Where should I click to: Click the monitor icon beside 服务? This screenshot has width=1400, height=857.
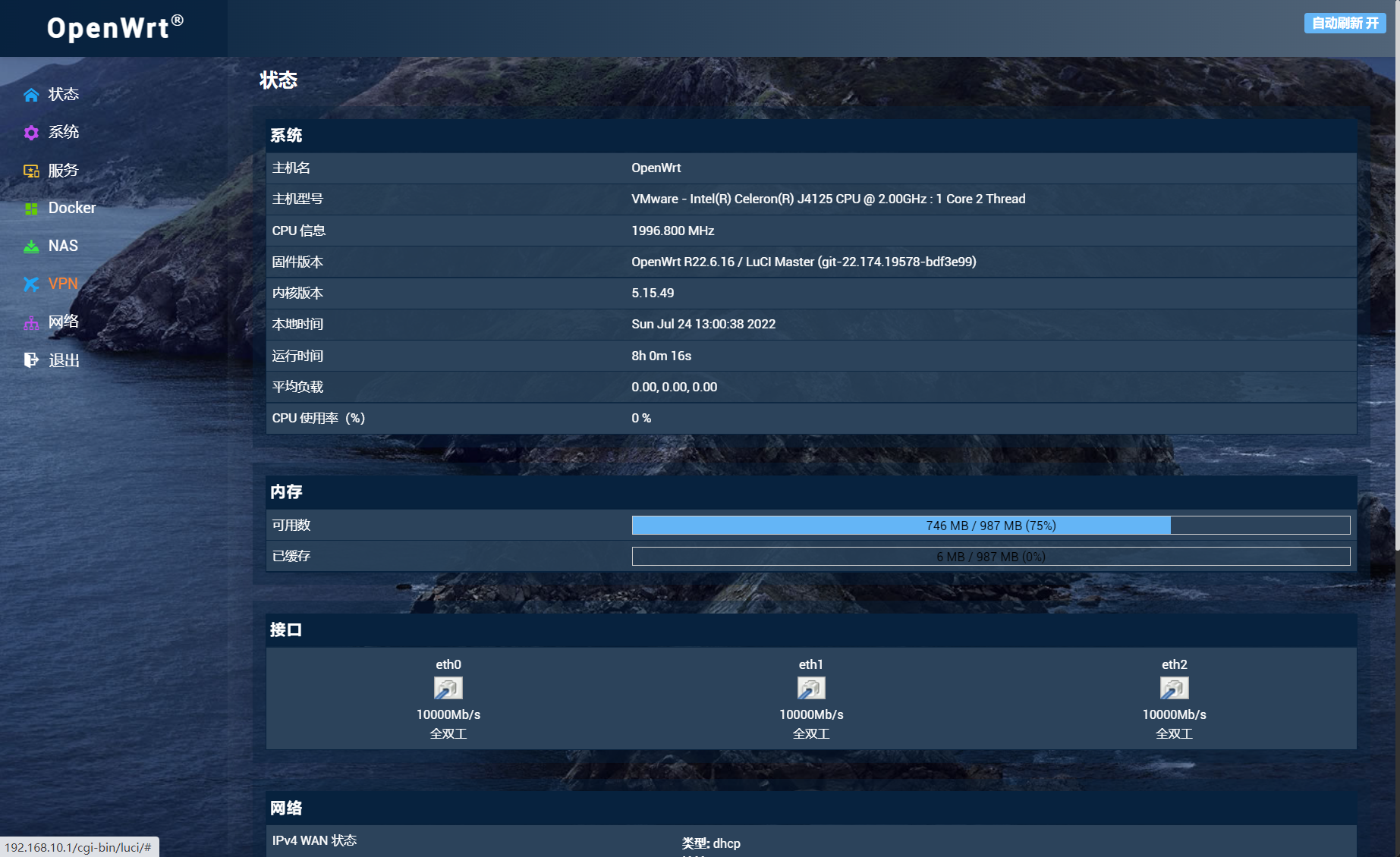(x=31, y=171)
